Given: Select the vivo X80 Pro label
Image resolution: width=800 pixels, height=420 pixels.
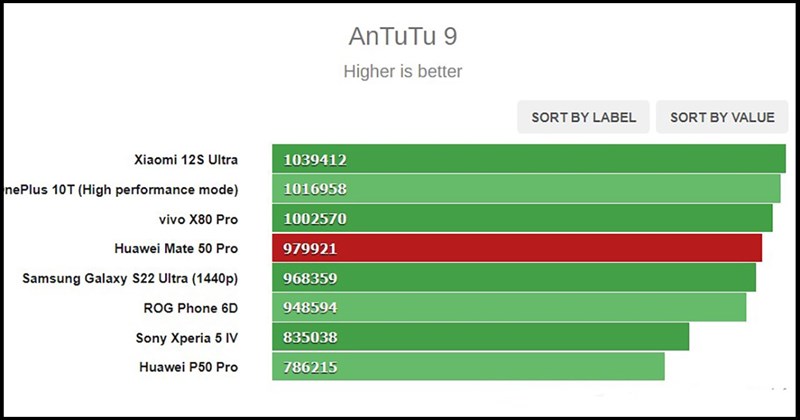Looking at the screenshot, I should point(195,218).
